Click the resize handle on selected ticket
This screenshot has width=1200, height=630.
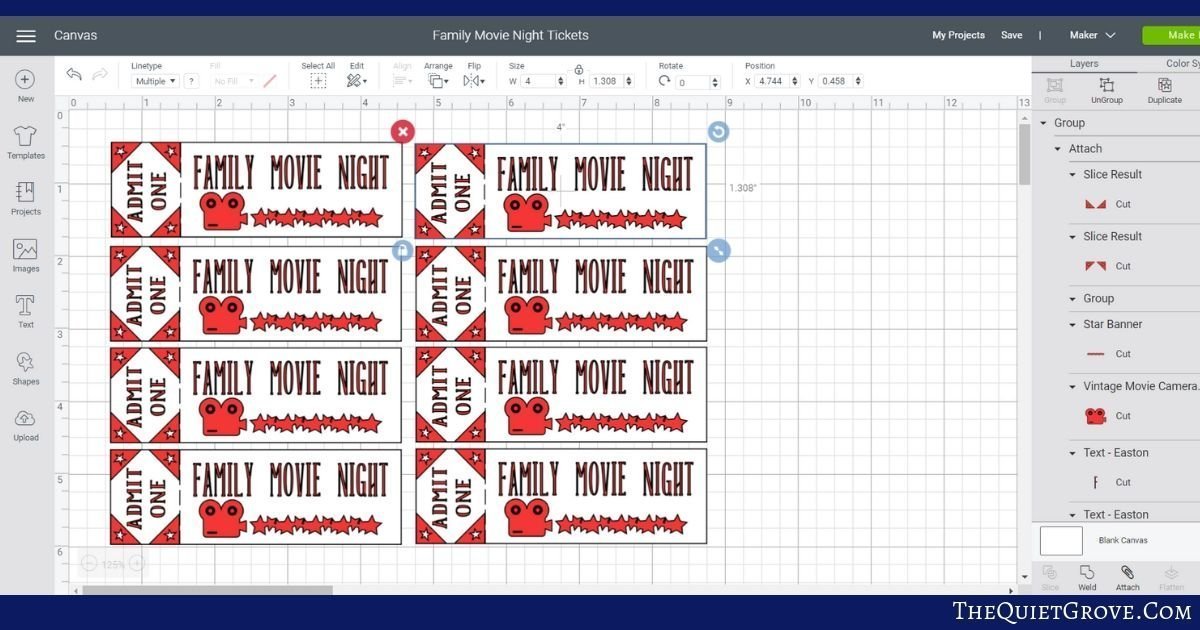718,250
